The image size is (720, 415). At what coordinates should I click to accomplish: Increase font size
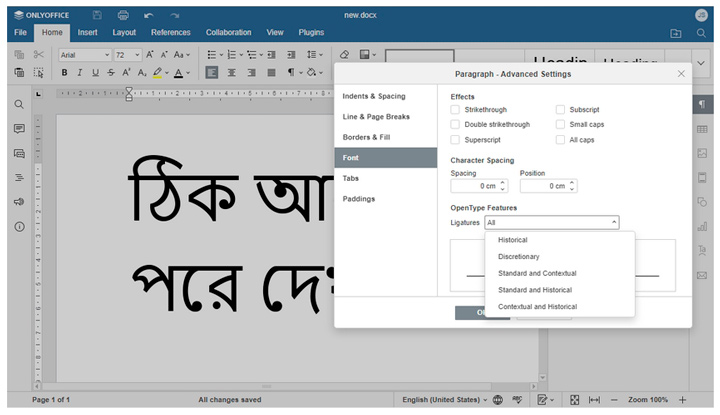(150, 55)
